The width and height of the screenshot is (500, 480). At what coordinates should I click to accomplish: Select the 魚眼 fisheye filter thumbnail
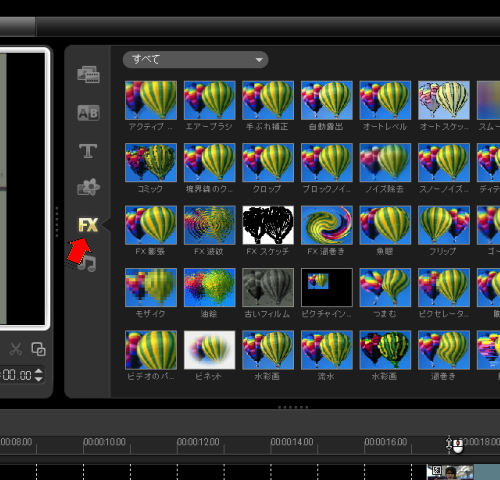(385, 225)
